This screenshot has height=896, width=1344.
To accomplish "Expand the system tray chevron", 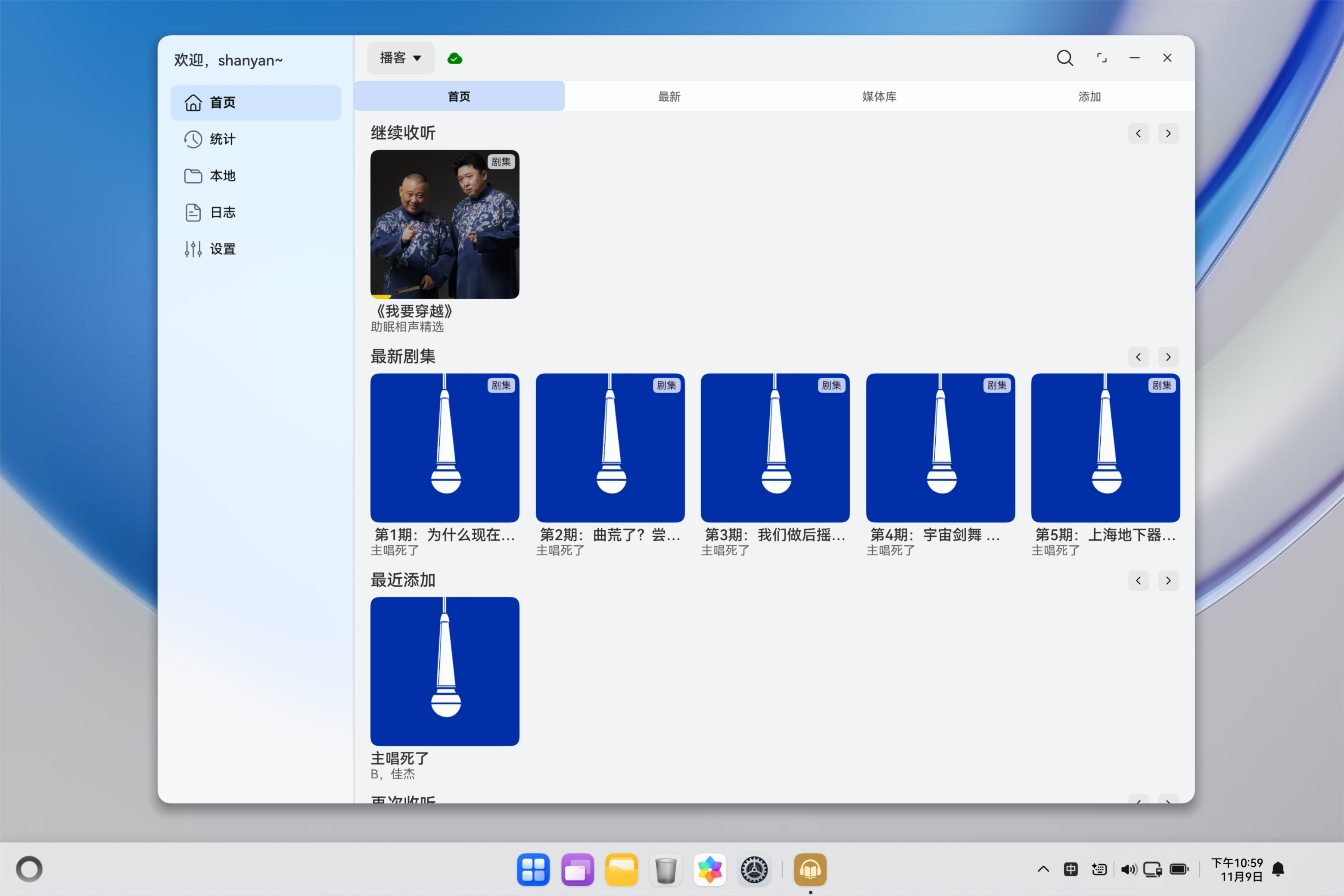I will click(x=1043, y=869).
